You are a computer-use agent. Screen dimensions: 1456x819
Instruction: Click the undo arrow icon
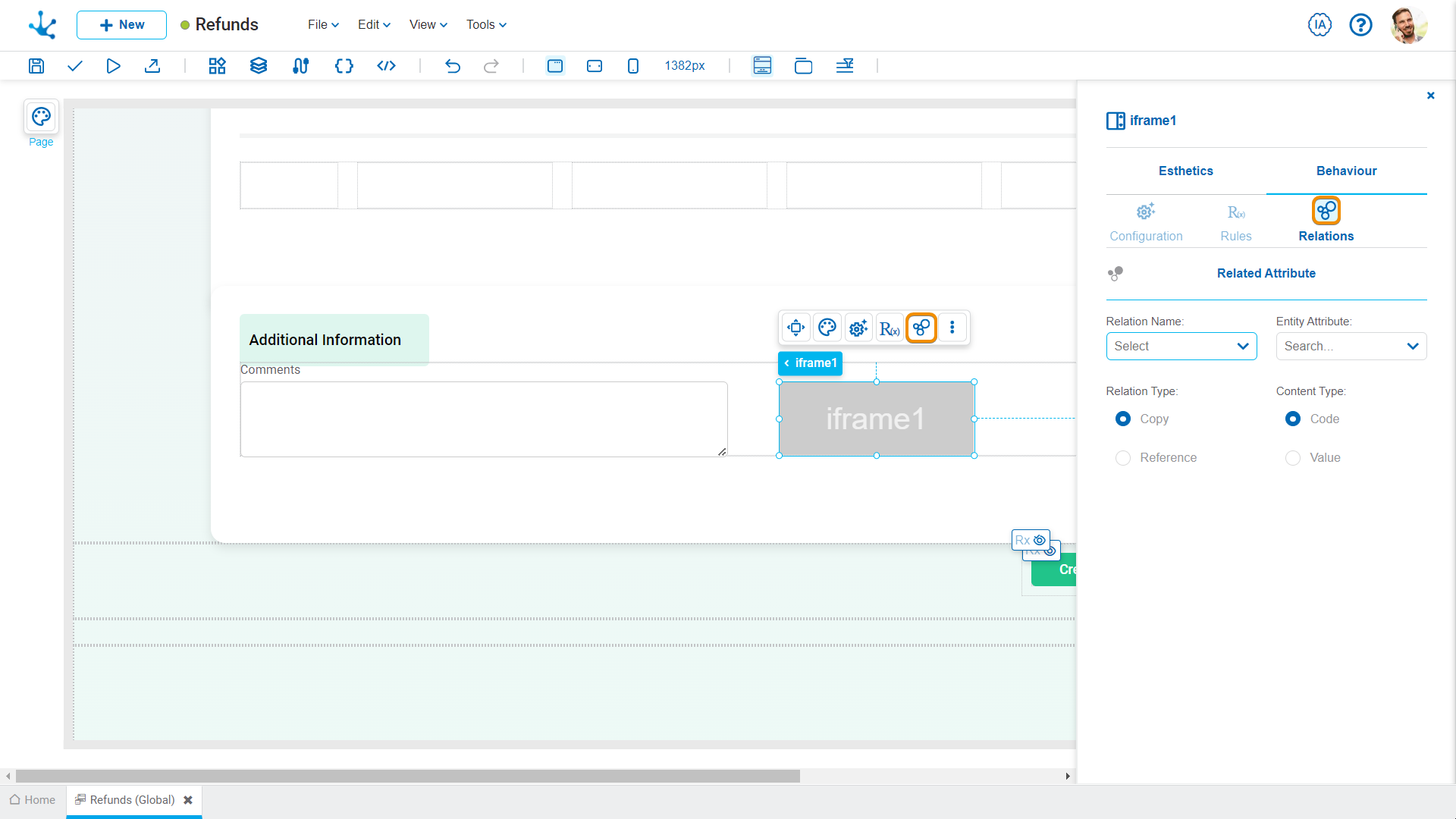click(453, 66)
